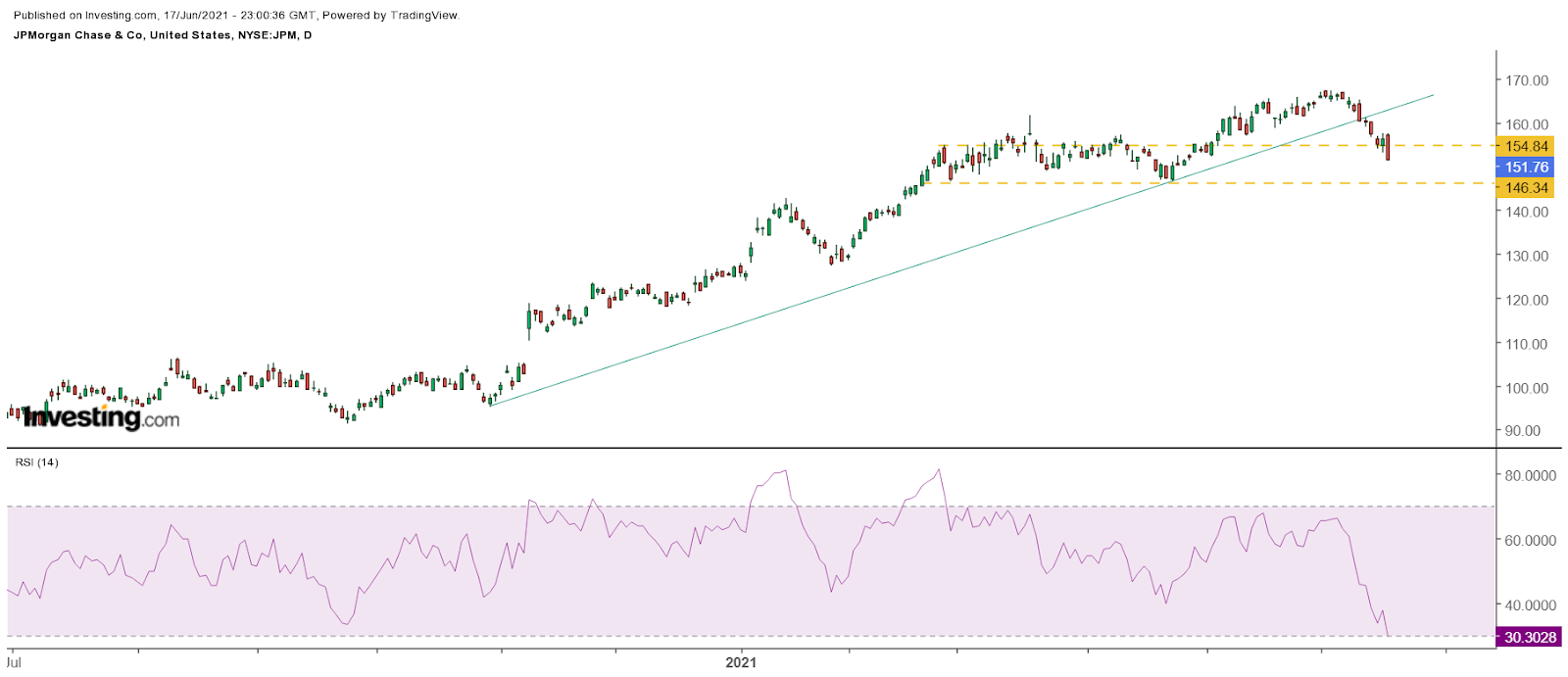Click the 170.00 price axis label
The height and width of the screenshot is (677, 1568).
pos(1527,80)
